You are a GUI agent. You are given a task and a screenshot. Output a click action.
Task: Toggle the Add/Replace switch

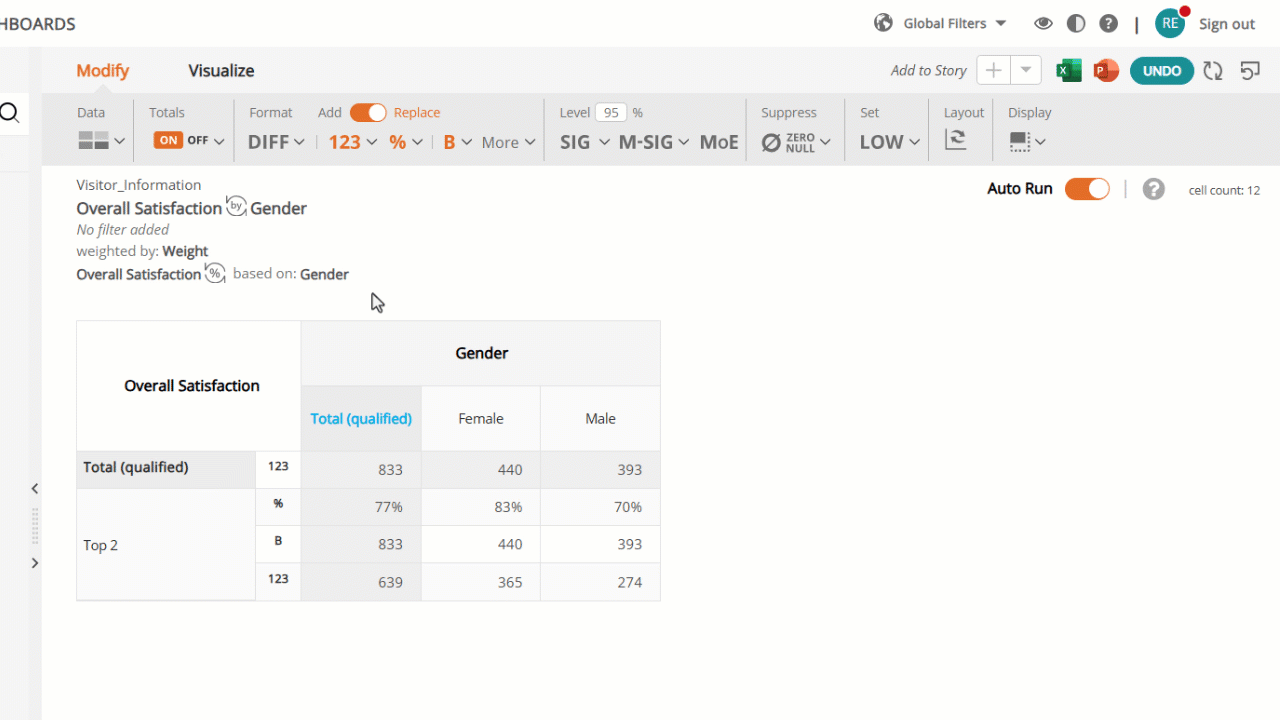pyautogui.click(x=368, y=113)
